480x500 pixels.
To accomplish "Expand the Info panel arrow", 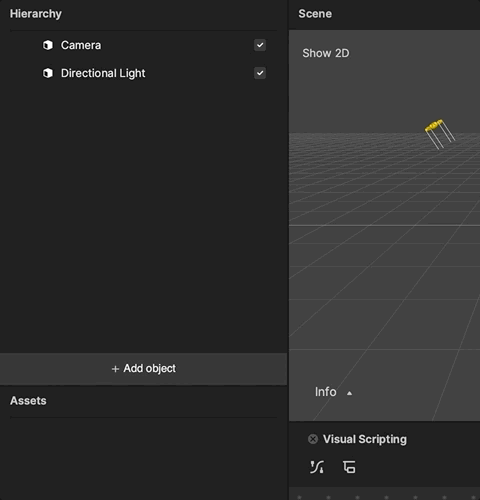I will tap(349, 393).
